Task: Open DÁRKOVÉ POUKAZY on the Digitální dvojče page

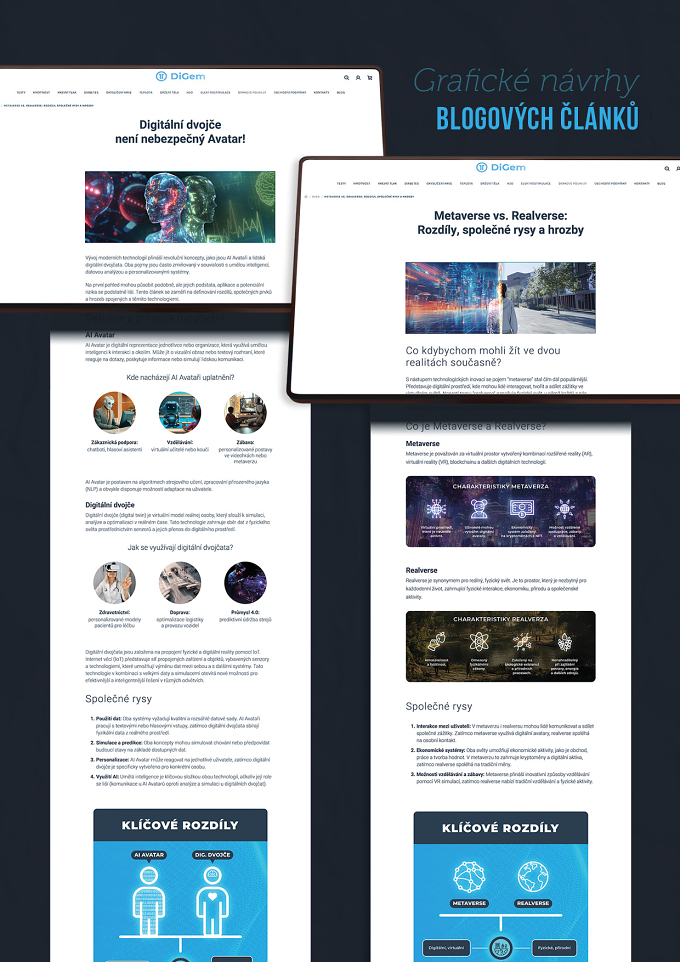Action: 252,93
